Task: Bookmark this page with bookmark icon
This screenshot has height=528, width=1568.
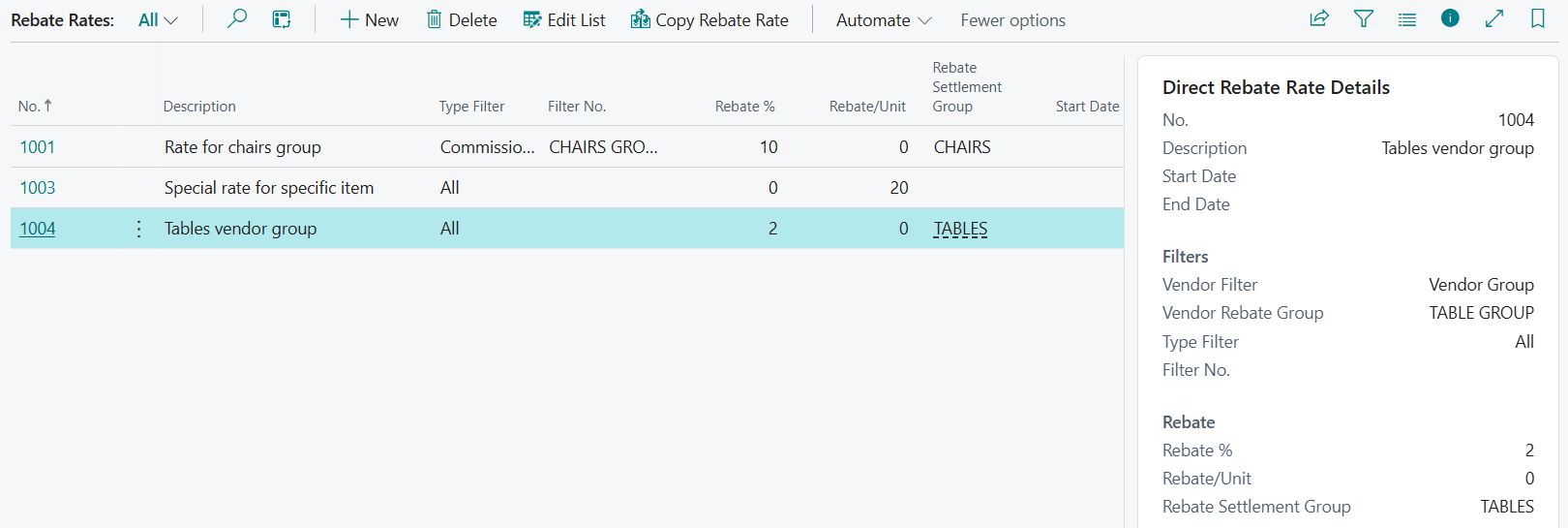Action: coord(1537,19)
